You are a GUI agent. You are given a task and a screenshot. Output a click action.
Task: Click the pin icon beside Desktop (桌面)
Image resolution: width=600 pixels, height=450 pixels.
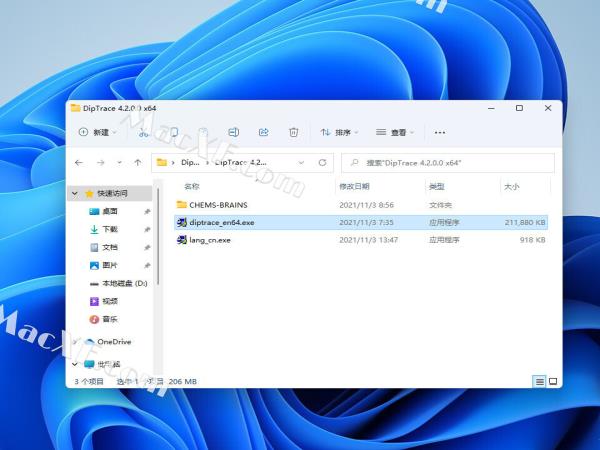point(147,211)
